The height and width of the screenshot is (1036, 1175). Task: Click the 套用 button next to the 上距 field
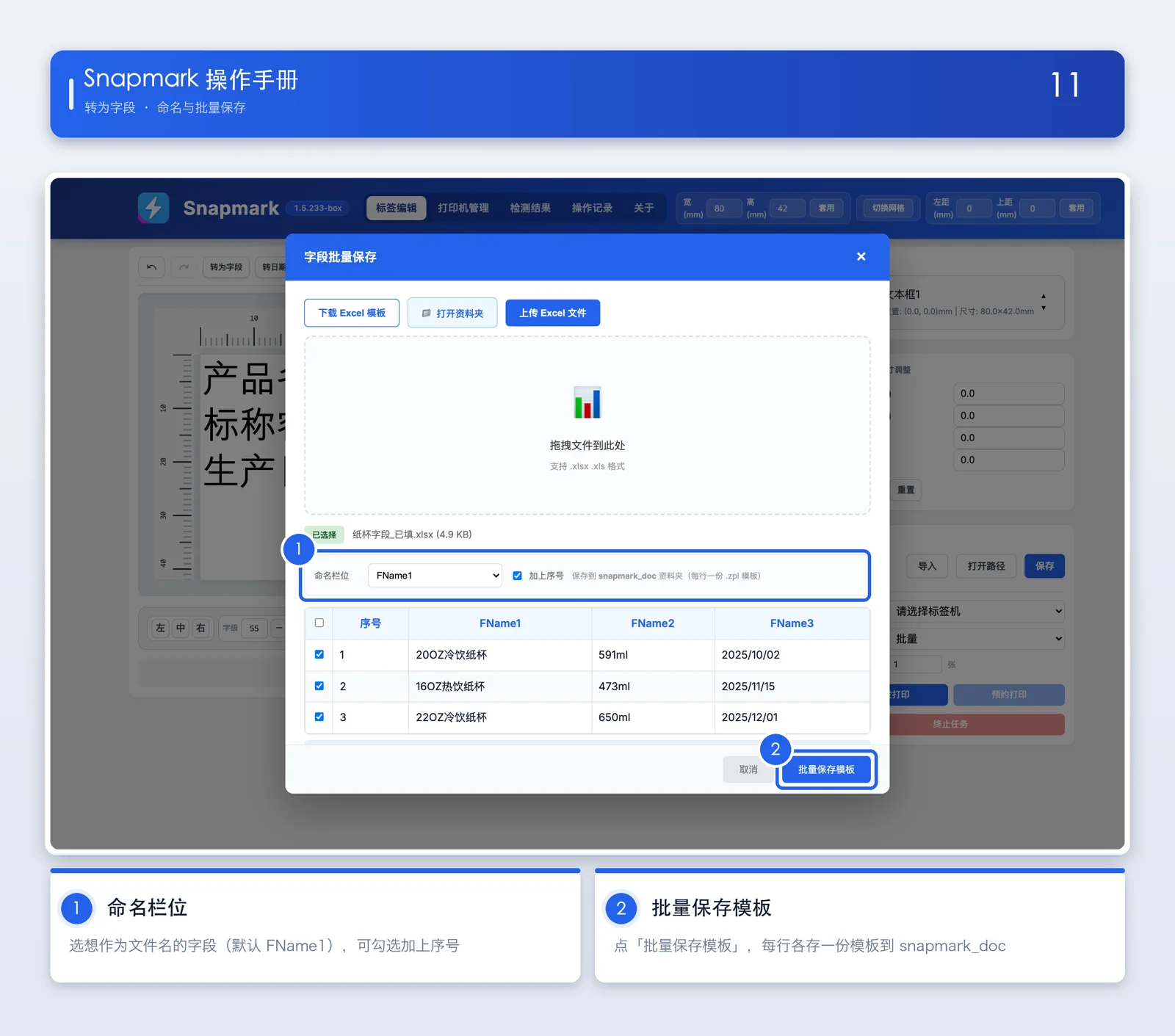1077,208
